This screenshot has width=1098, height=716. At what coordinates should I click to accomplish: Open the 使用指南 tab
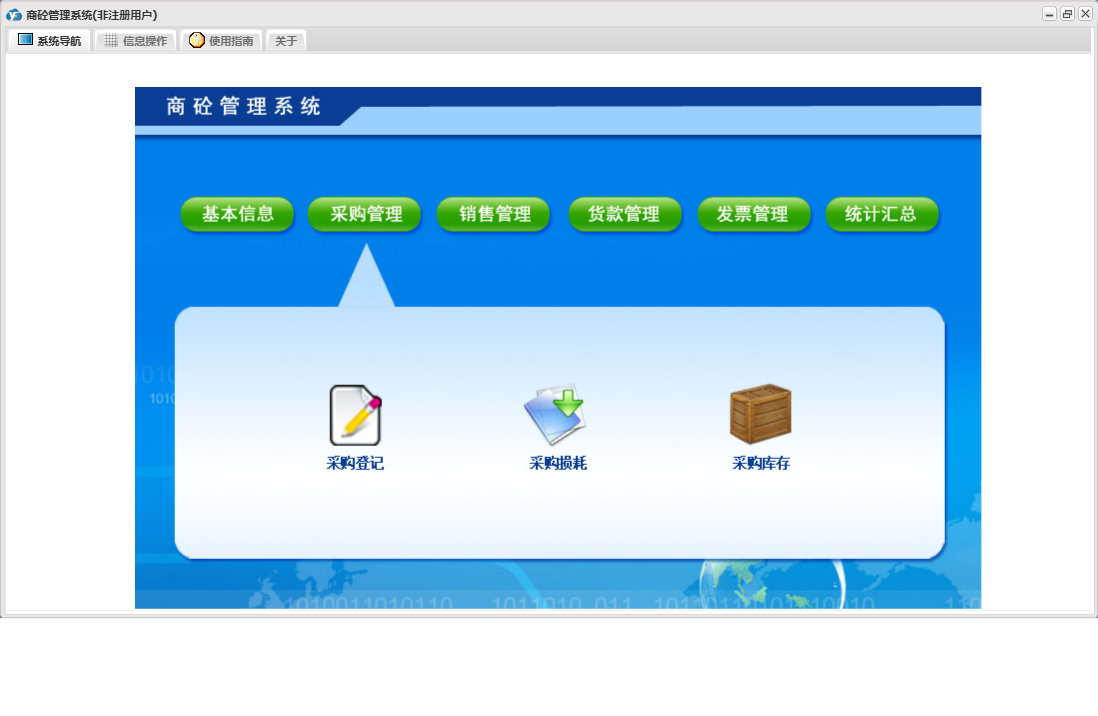click(221, 41)
